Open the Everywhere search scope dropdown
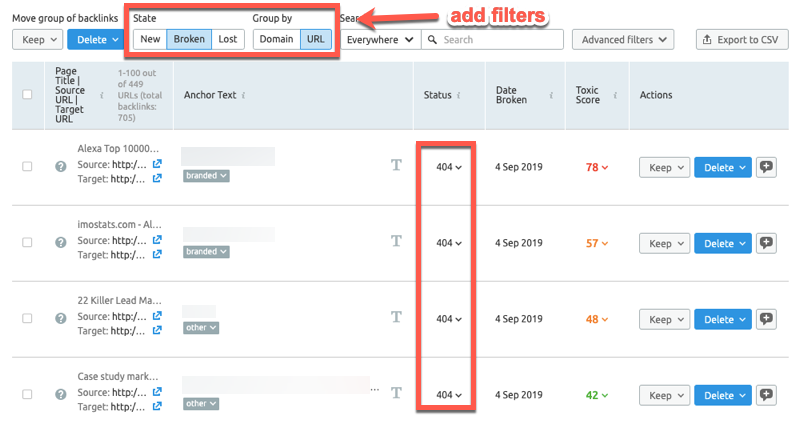800x432 pixels. pyautogui.click(x=379, y=40)
